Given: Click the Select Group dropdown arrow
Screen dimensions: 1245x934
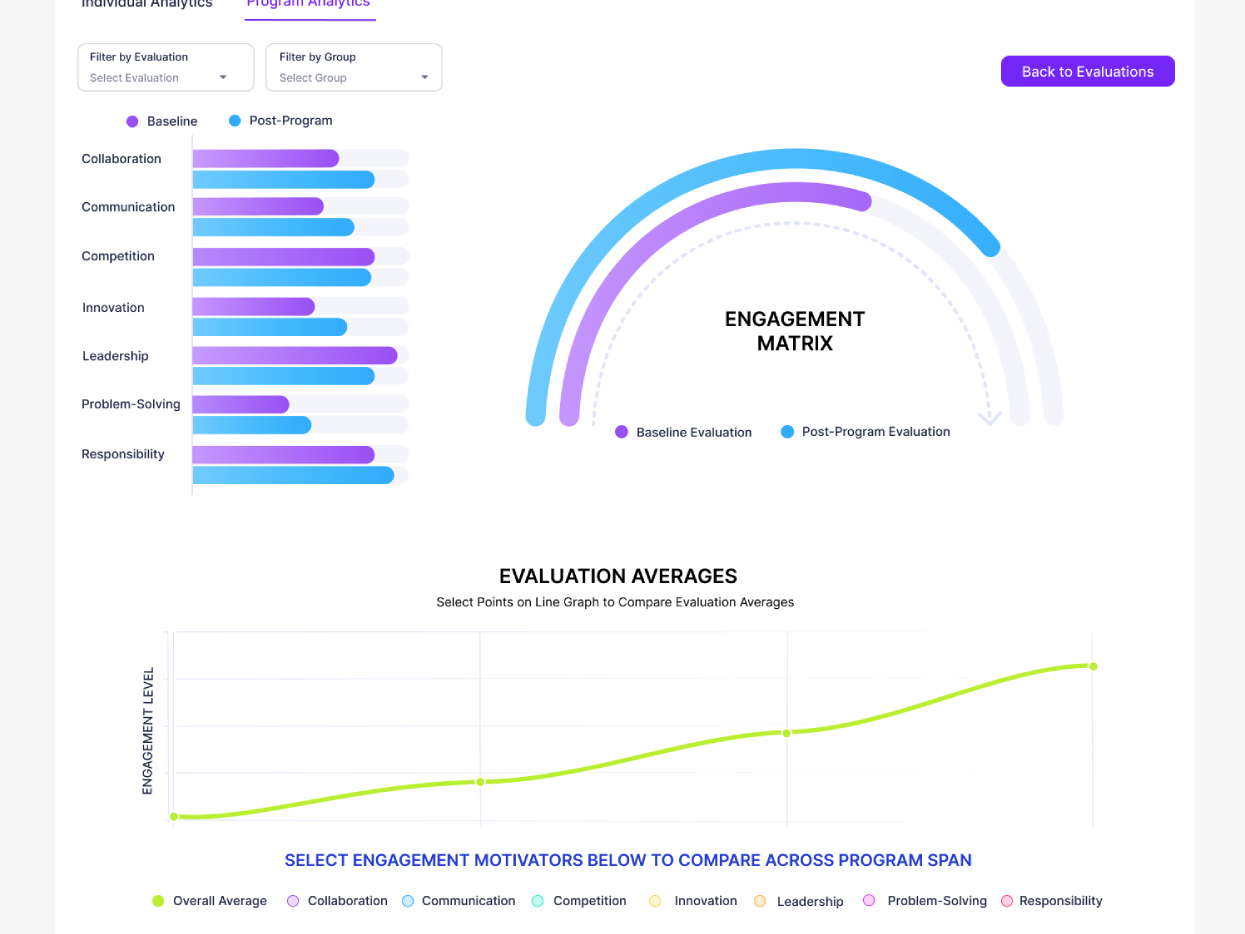Looking at the screenshot, I should pos(424,78).
